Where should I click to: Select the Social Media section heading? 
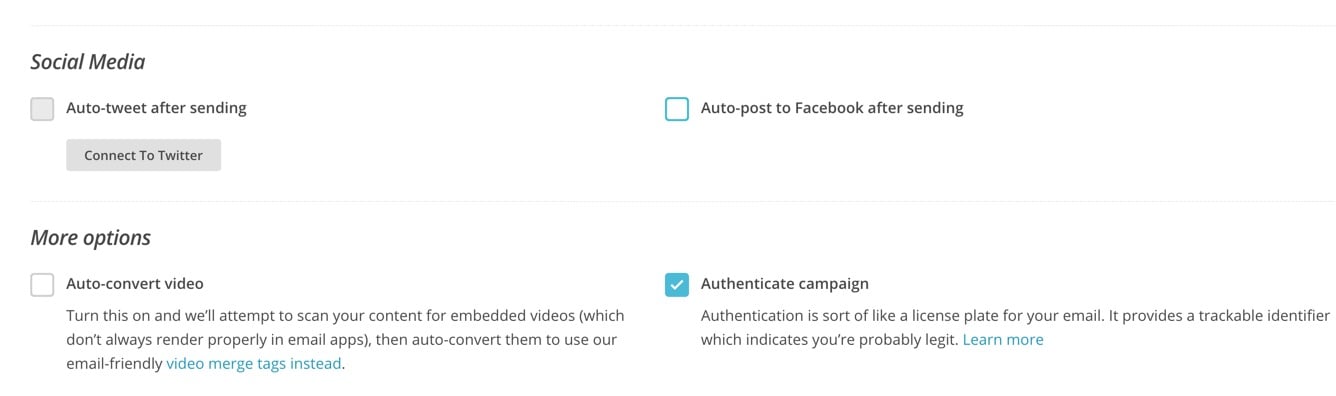88,62
